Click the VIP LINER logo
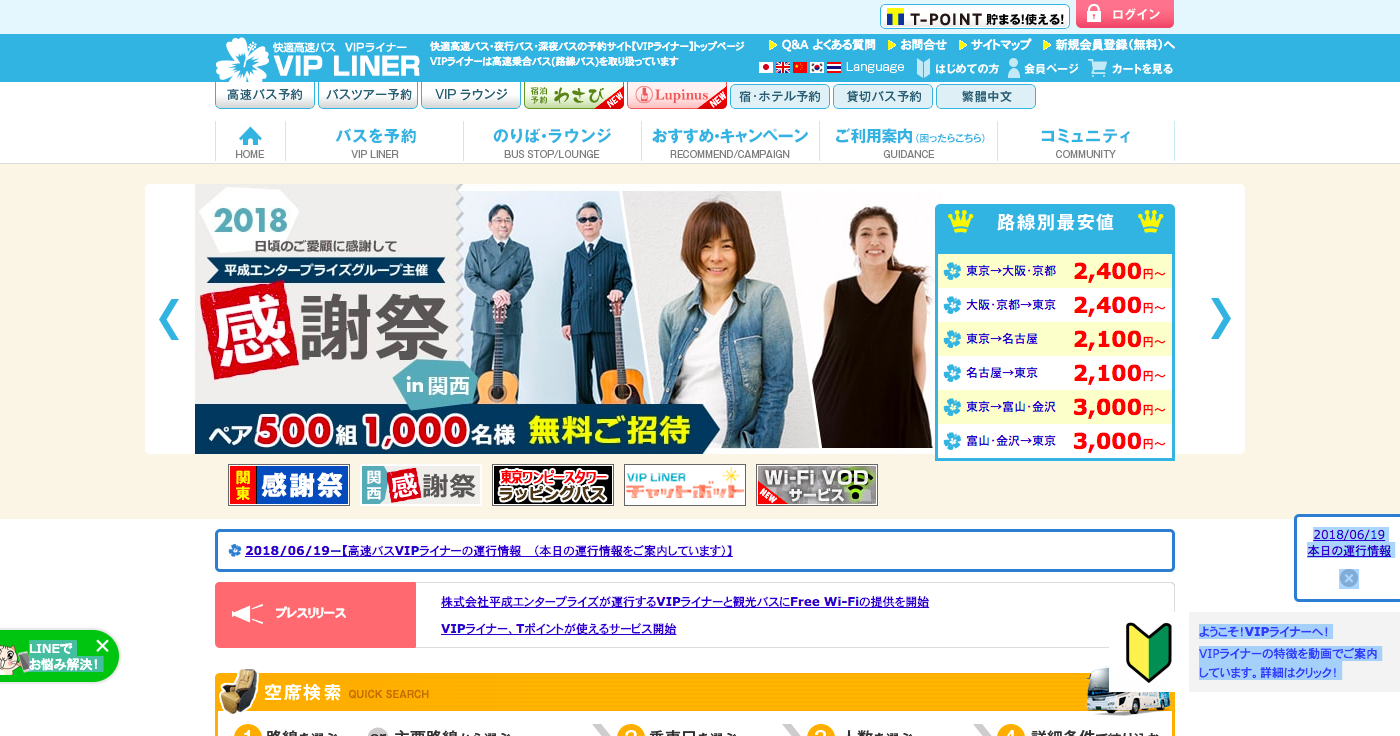The image size is (1400, 736). click(x=318, y=60)
